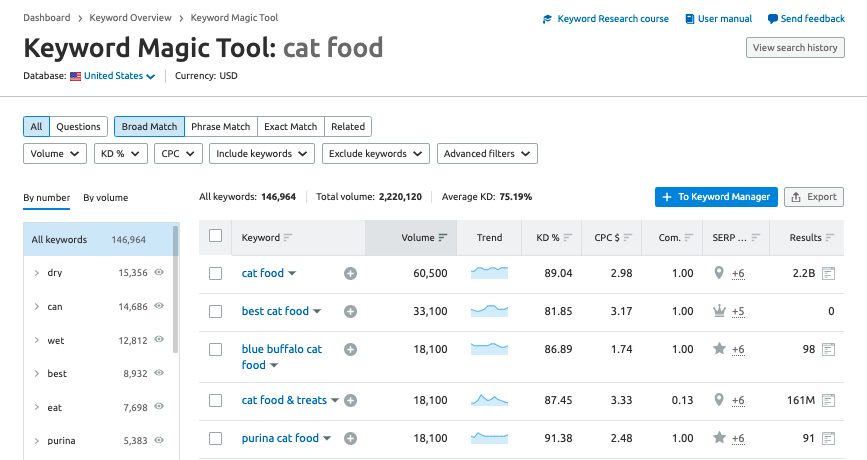Toggle eye icon for 'eat' group

(159, 406)
